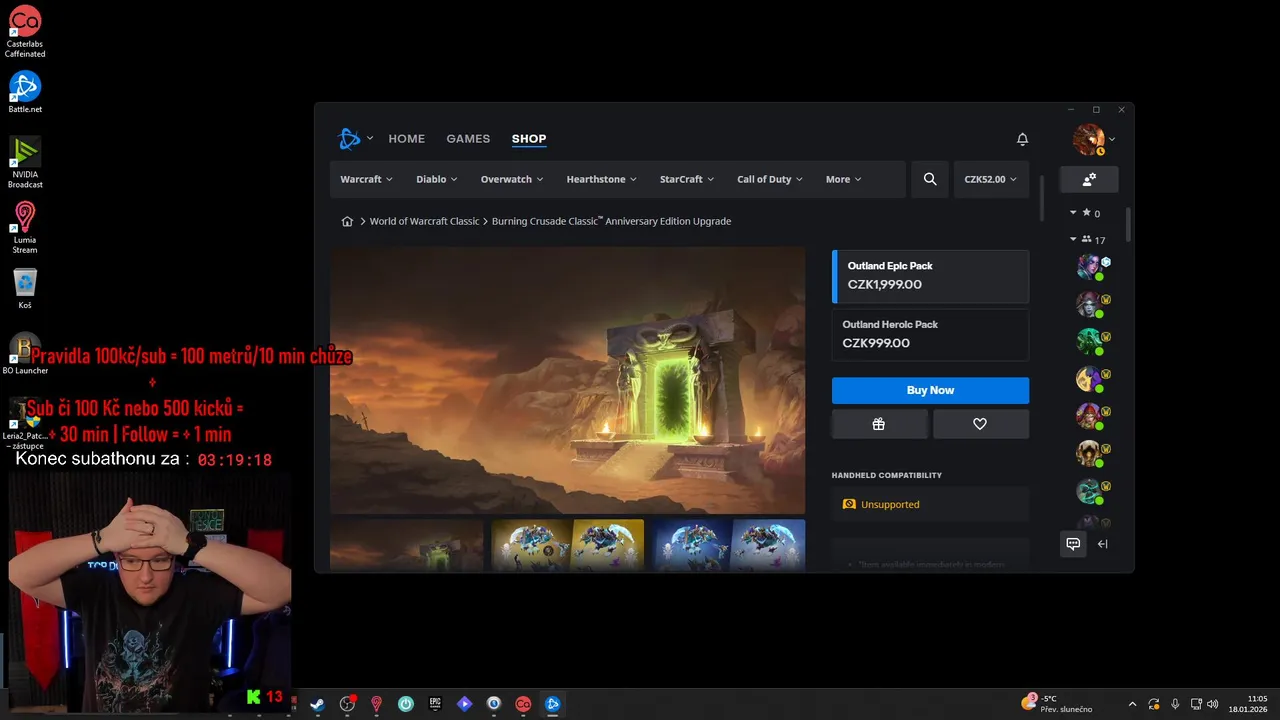The height and width of the screenshot is (720, 1280).
Task: Open the More games dropdown
Action: [x=844, y=179]
